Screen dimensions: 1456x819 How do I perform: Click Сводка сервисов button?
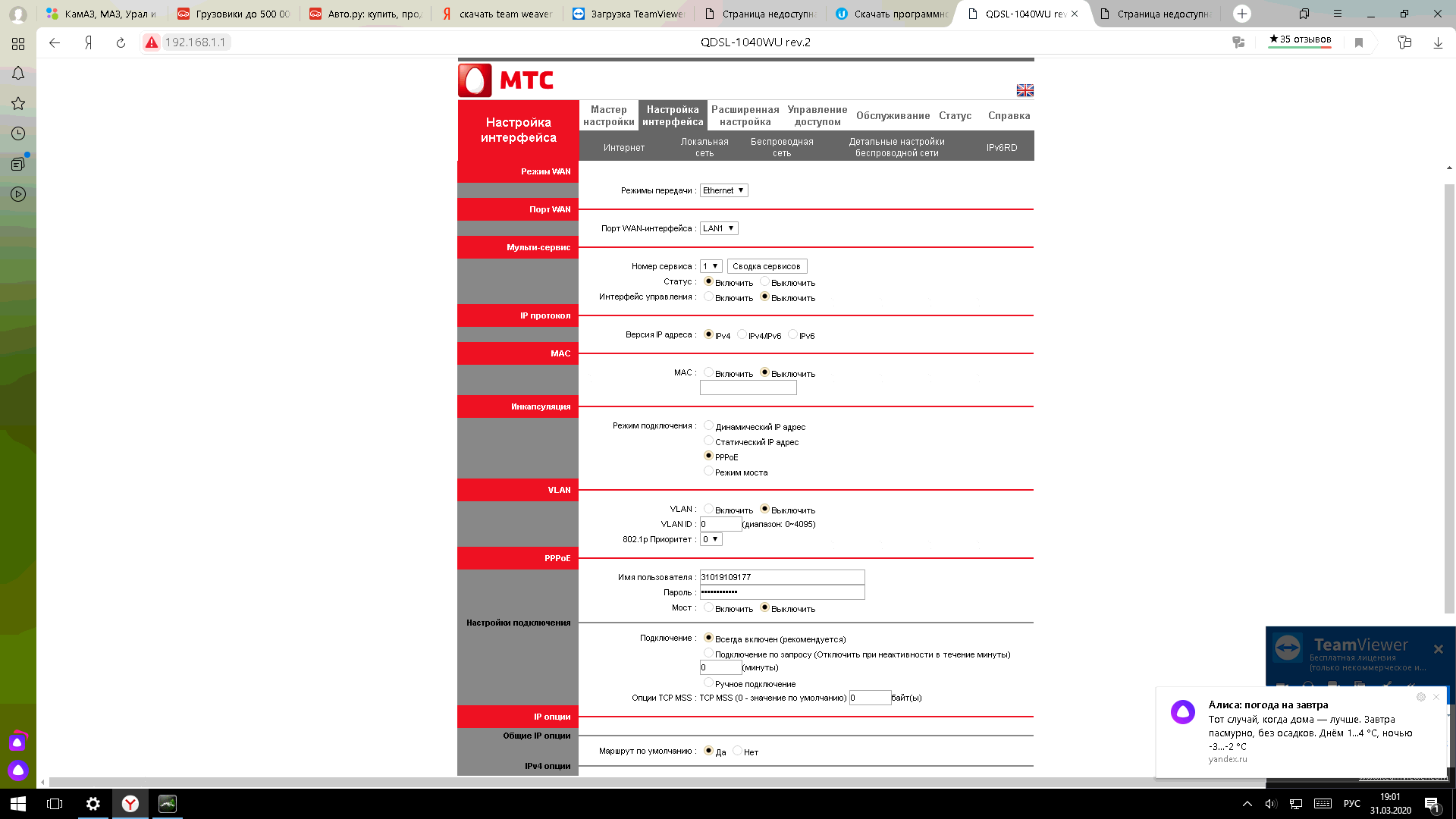pyautogui.click(x=766, y=266)
